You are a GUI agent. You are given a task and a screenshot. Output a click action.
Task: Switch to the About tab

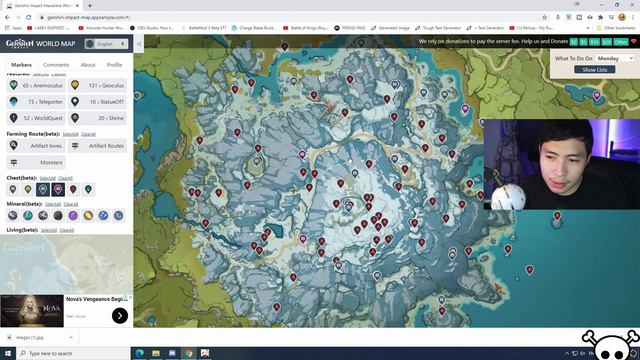88,65
